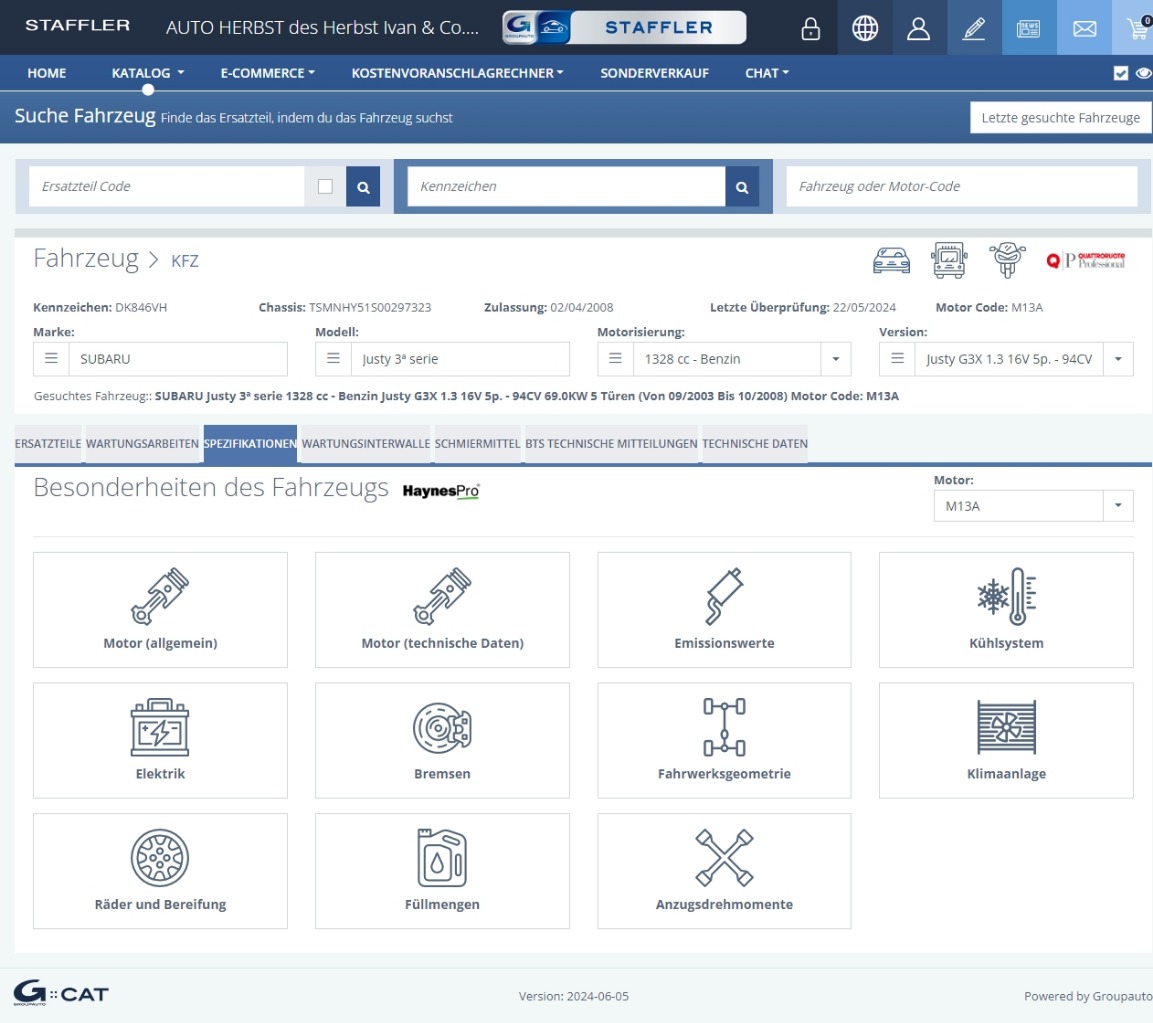Open the Sonderverkauf menu item
Screen dimensions: 1153x1023
[x=654, y=73]
